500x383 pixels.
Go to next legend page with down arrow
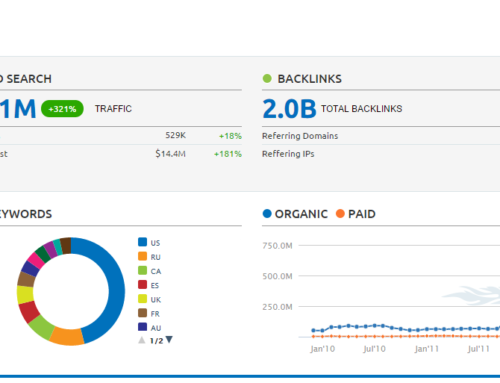[x=169, y=340]
